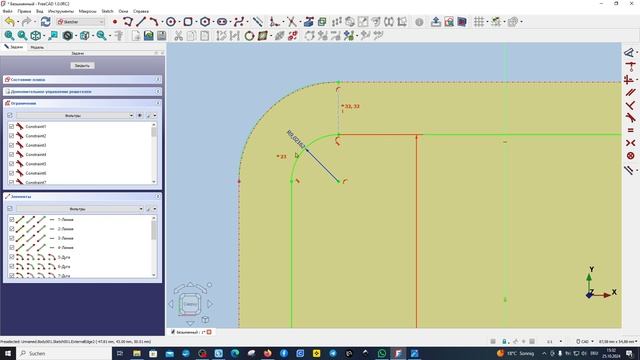Select the Equal constraint icon
The image size is (640, 360).
pyautogui.click(x=631, y=130)
